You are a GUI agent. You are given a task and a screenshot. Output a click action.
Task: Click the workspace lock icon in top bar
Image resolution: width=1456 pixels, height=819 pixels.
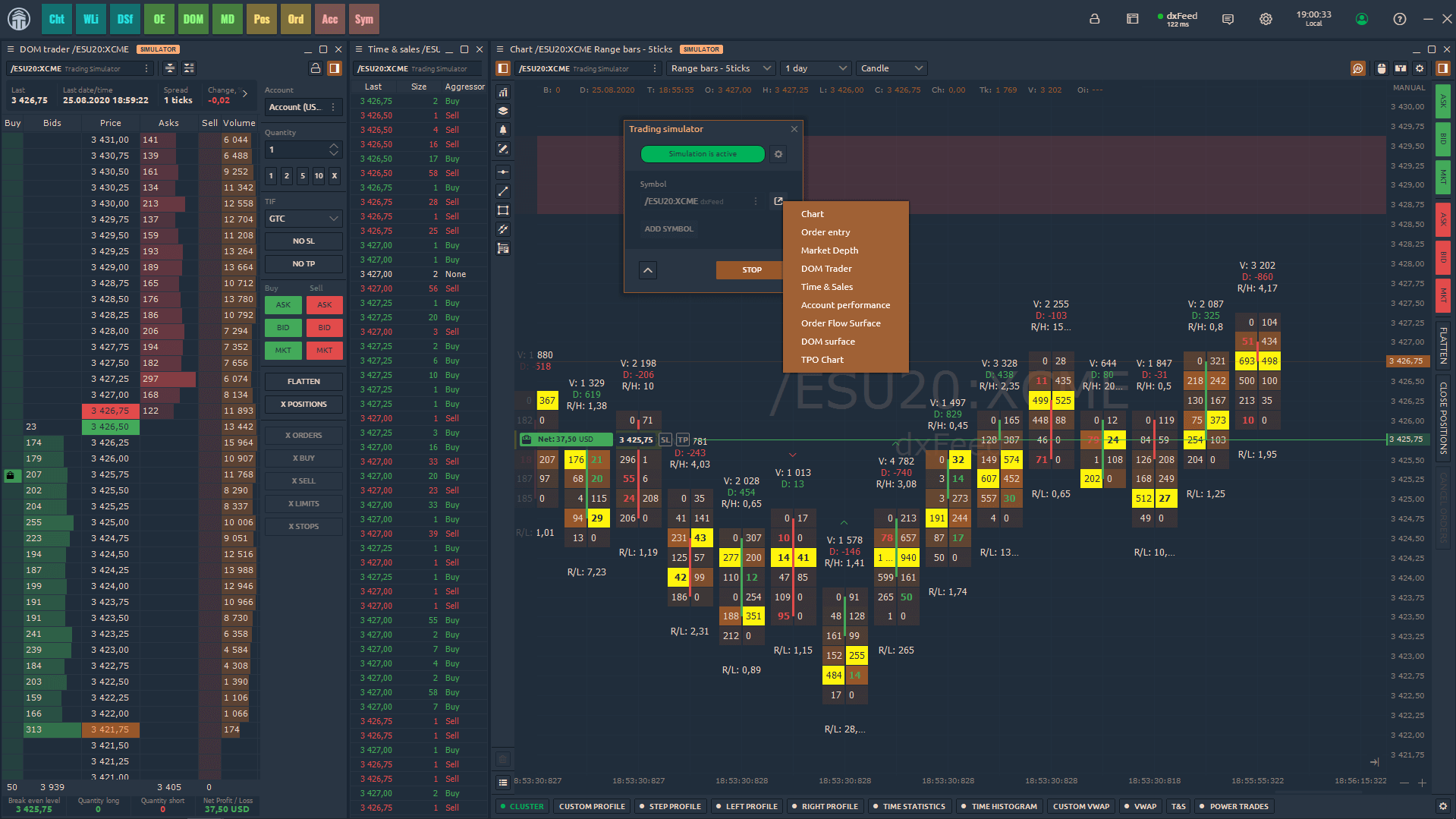pos(1094,19)
